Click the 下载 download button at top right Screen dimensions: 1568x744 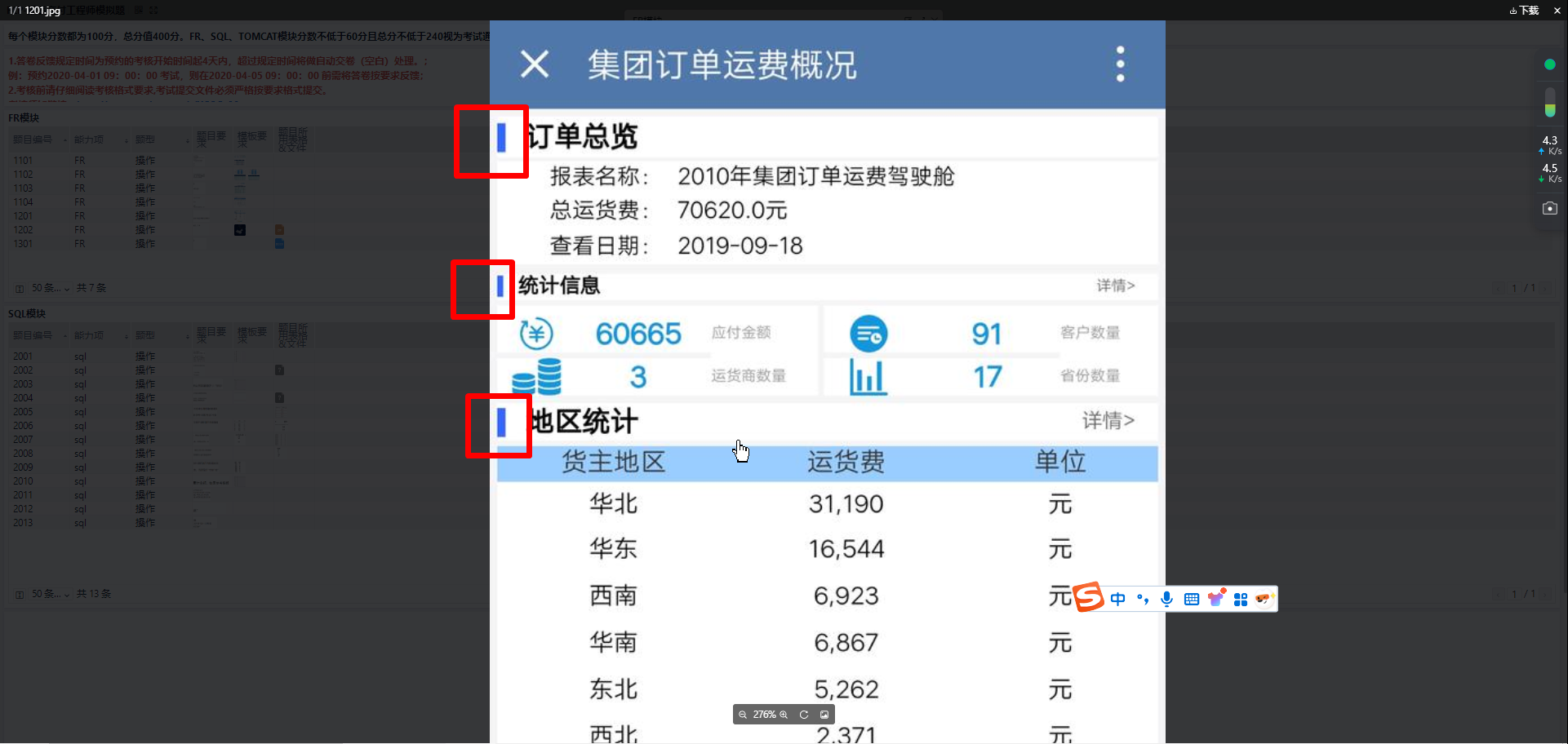point(1524,11)
